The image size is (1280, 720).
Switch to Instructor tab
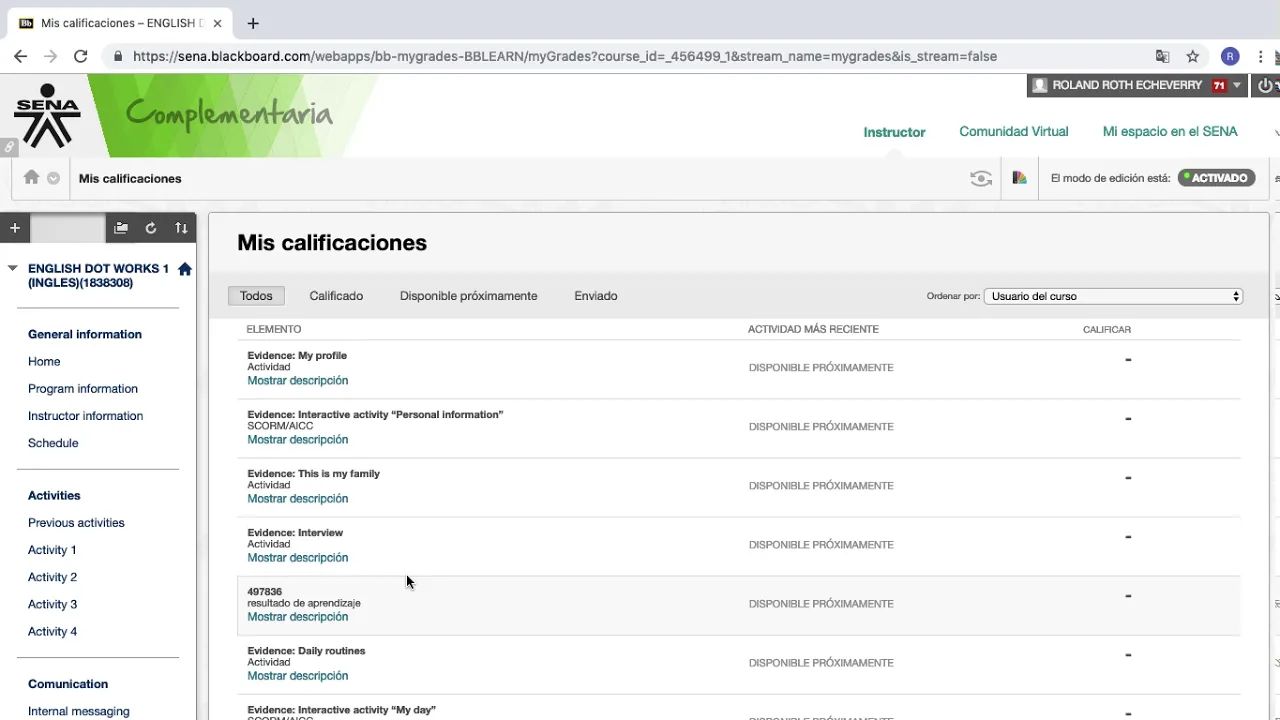[894, 132]
